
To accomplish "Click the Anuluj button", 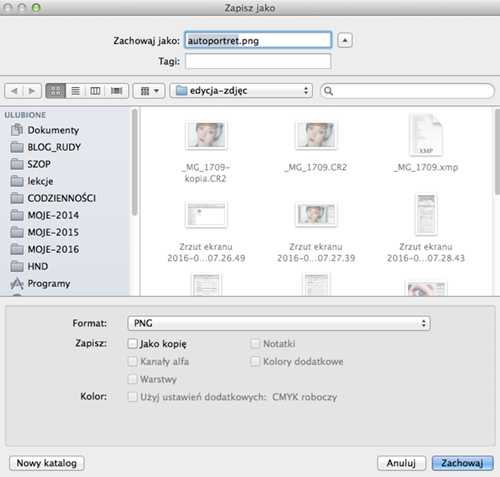I will point(401,463).
